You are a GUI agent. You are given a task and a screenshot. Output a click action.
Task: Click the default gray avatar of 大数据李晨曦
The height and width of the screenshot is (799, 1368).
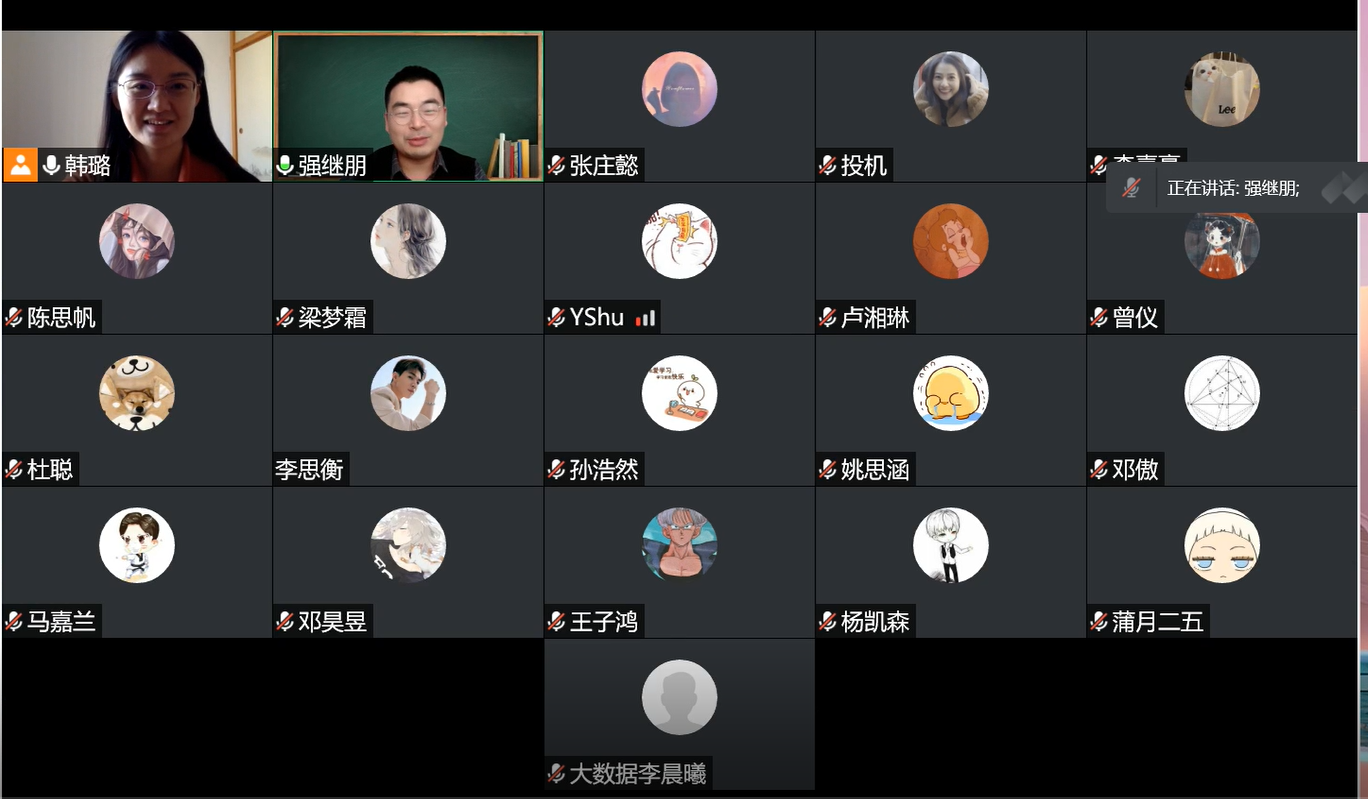tap(680, 697)
